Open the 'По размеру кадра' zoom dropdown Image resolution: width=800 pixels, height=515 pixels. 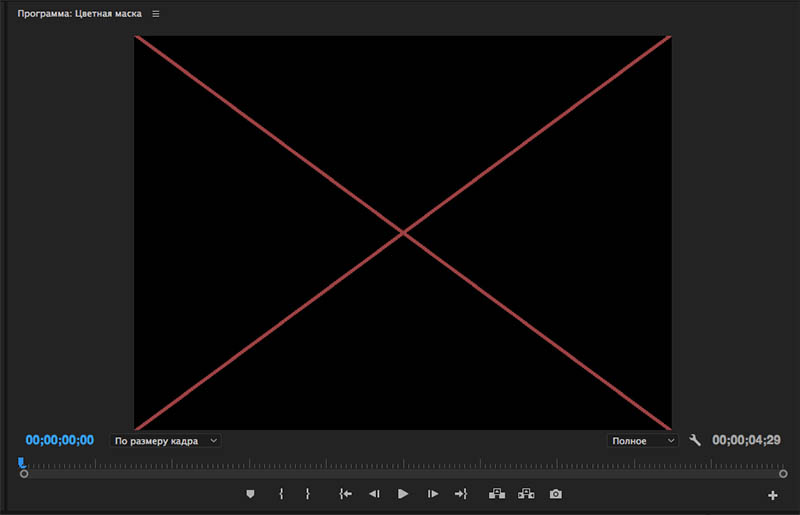pos(165,441)
